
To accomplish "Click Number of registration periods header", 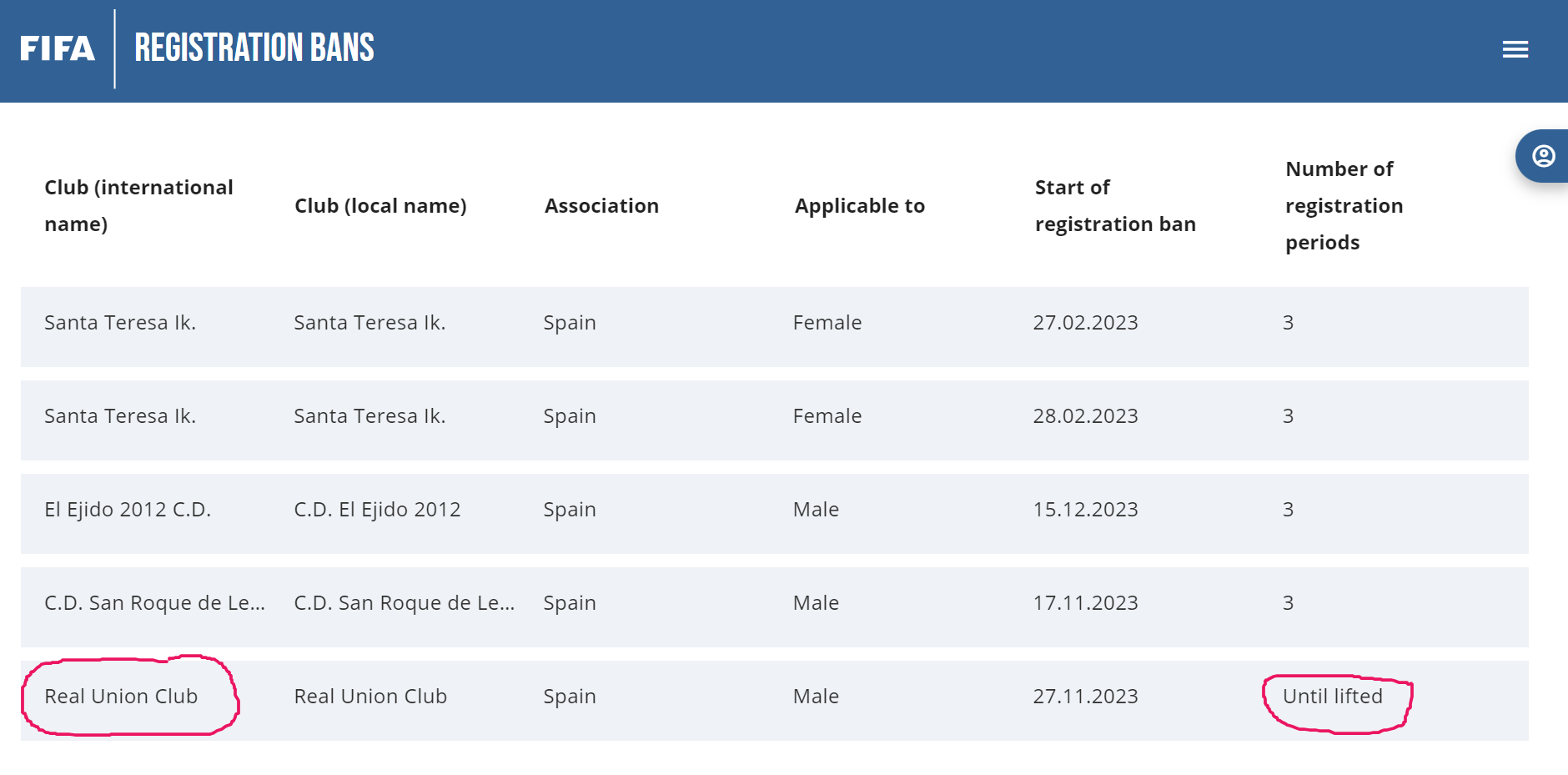I will (1344, 205).
